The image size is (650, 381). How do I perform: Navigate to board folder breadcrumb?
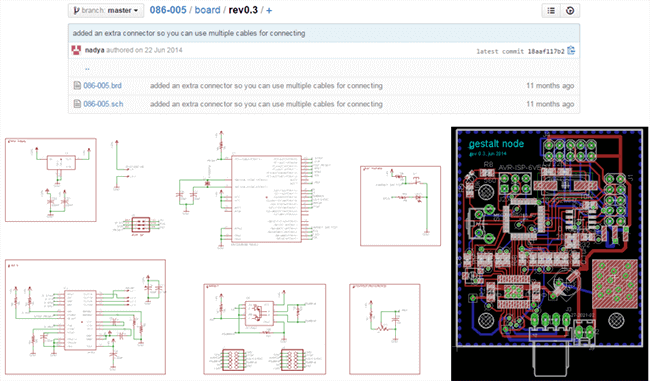(x=207, y=10)
